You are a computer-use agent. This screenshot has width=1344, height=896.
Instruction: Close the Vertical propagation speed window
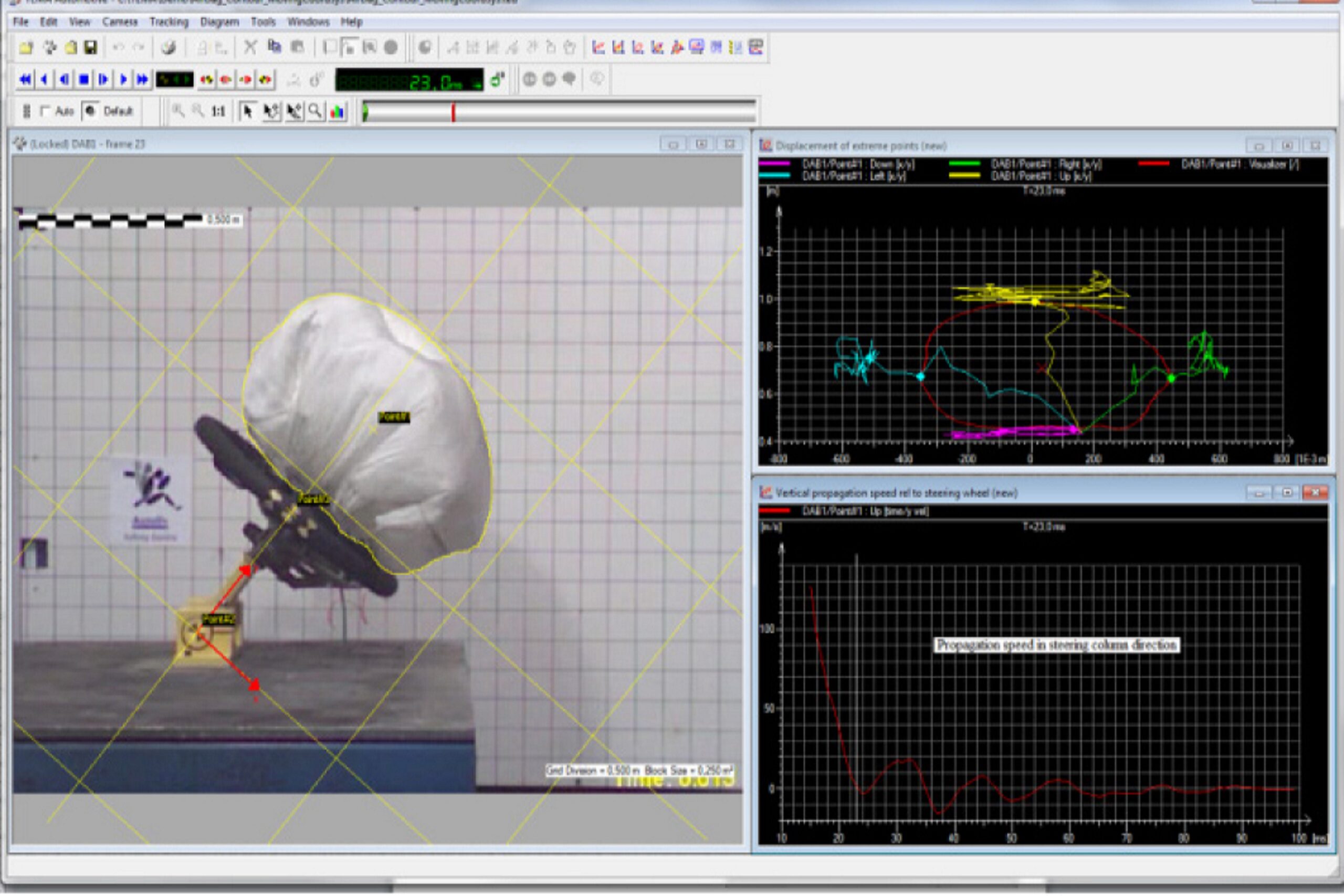click(x=1315, y=492)
